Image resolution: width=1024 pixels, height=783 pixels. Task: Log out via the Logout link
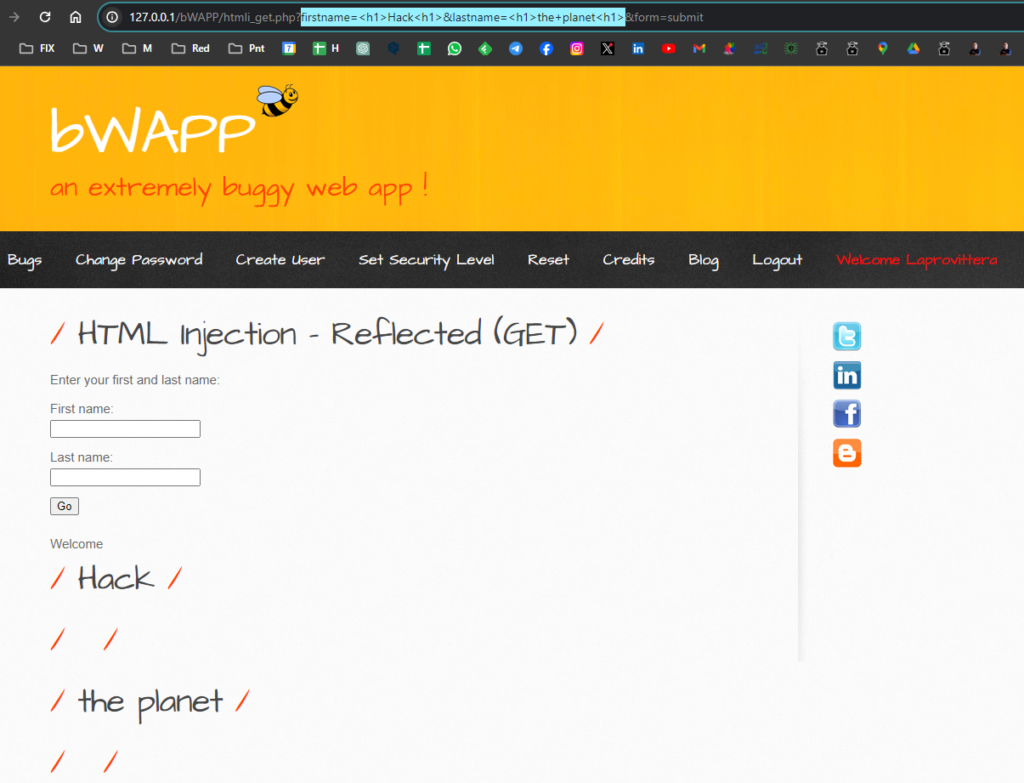click(x=777, y=260)
